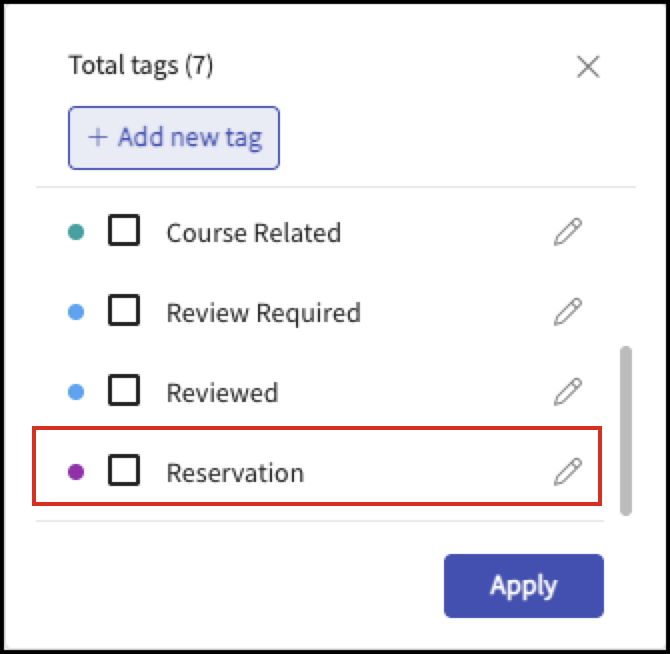670x654 pixels.
Task: Click the purple dot beside Reservation
Action: click(76, 472)
